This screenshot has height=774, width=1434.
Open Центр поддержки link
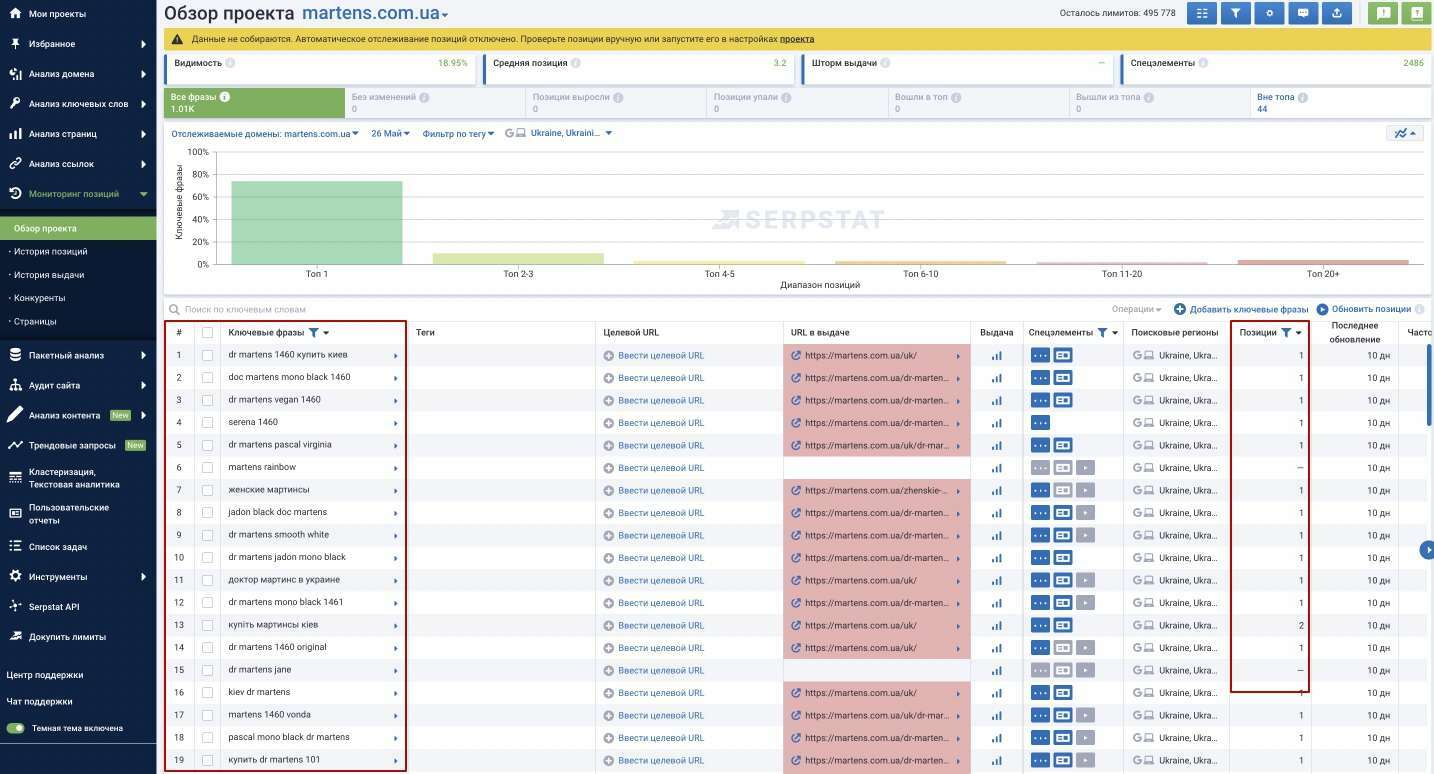click(45, 675)
